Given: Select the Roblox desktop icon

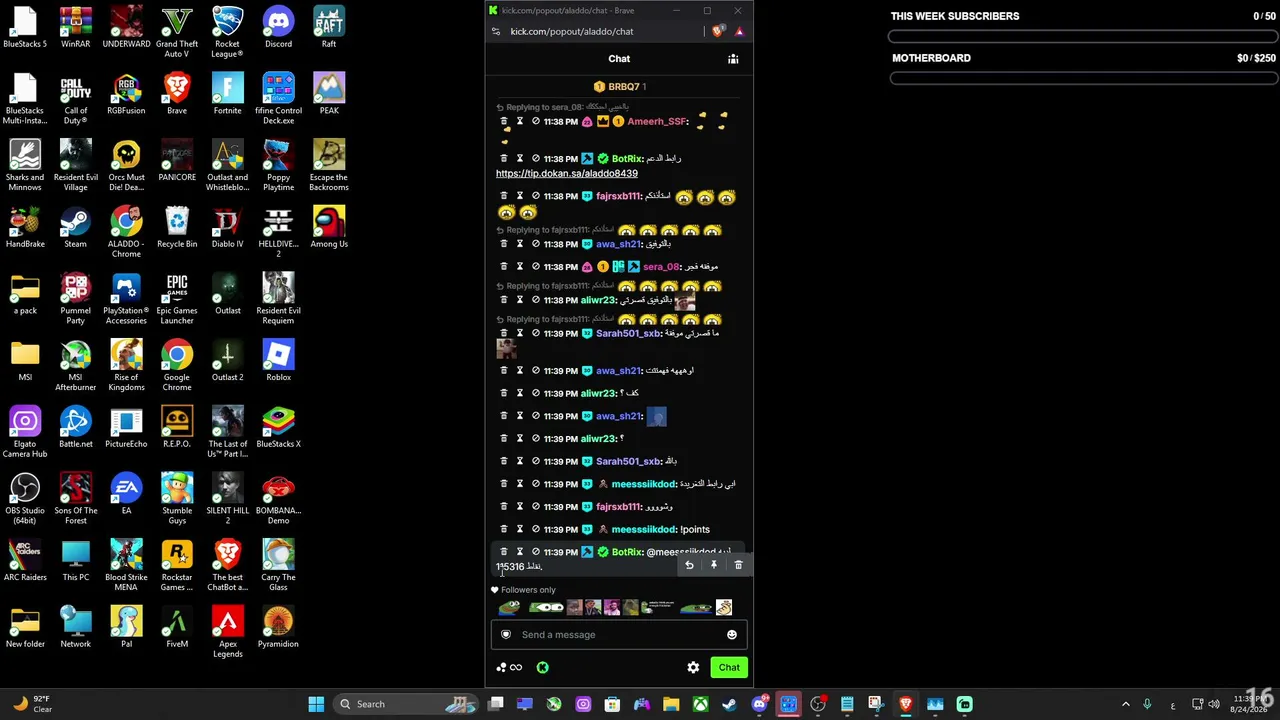Looking at the screenshot, I should click(278, 361).
